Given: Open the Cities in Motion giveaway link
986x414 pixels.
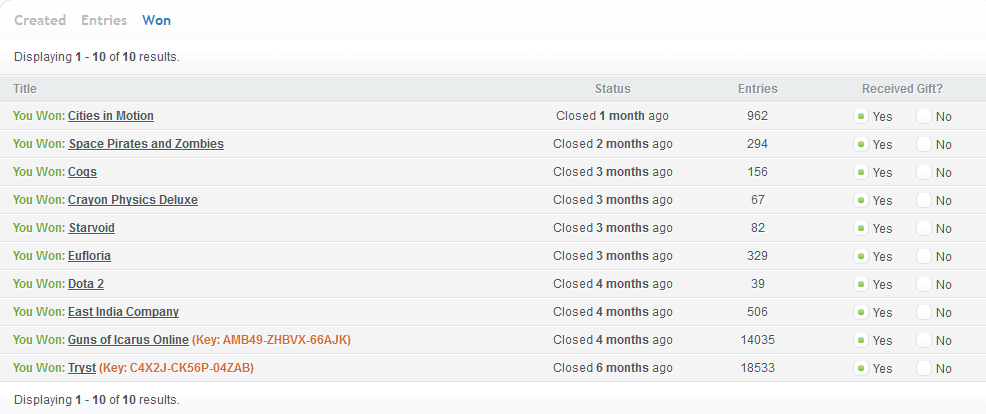Looking at the screenshot, I should point(111,116).
